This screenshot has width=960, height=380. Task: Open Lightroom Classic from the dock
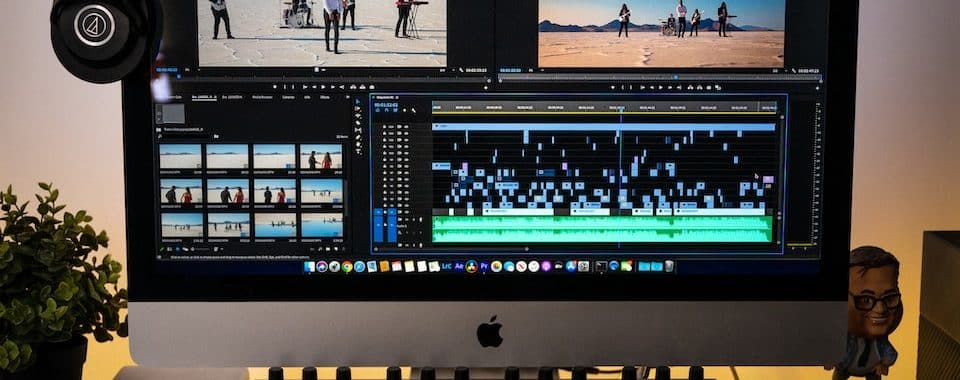[x=446, y=266]
